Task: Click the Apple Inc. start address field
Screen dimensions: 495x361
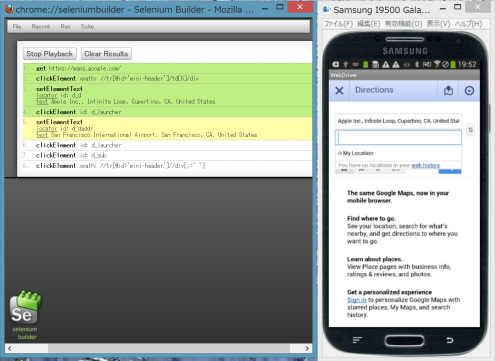Action: point(398,121)
